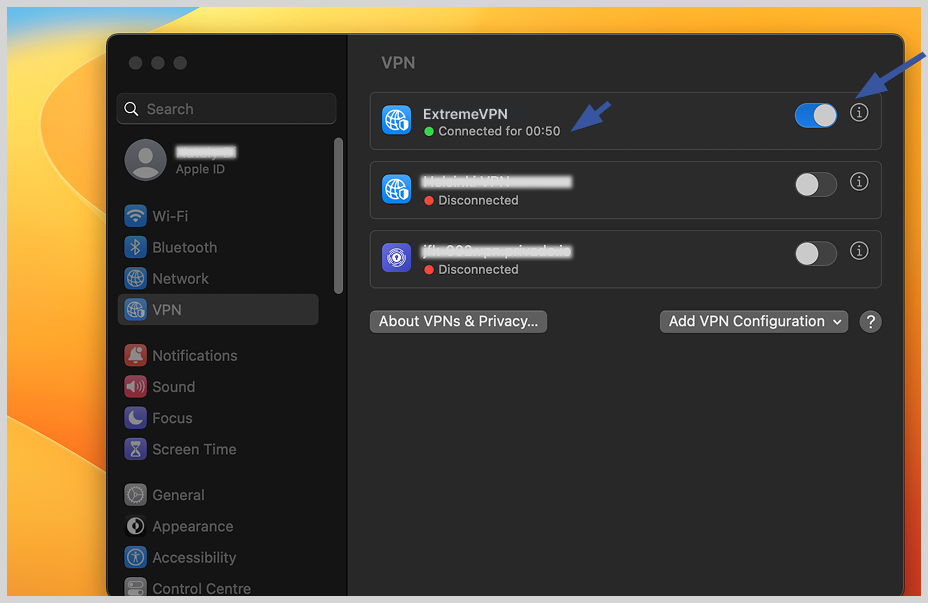Click the Wi-Fi sidebar icon
Image resolution: width=928 pixels, height=603 pixels.
click(136, 216)
